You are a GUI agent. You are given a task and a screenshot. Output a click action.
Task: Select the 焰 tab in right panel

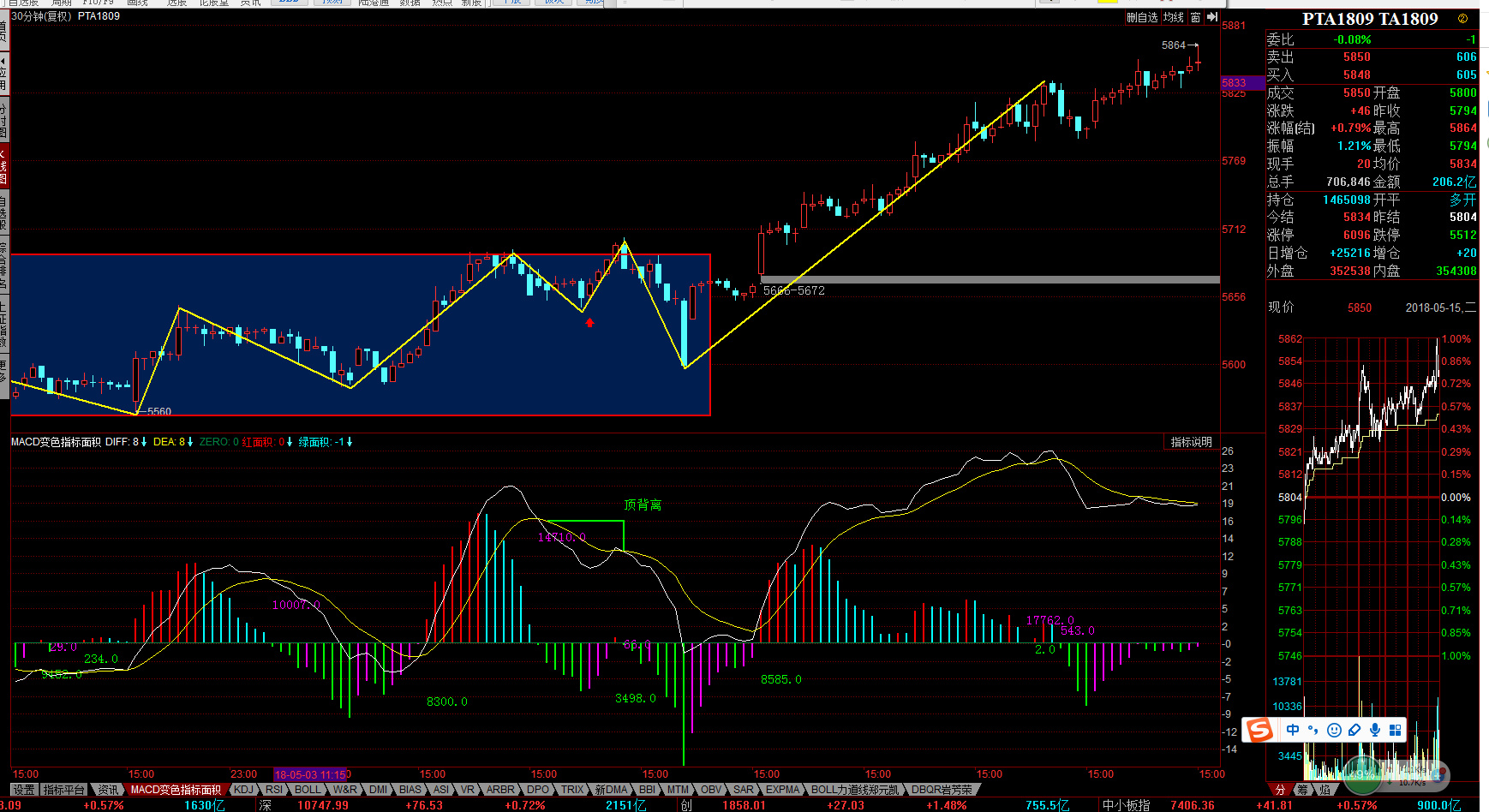(x=1325, y=790)
